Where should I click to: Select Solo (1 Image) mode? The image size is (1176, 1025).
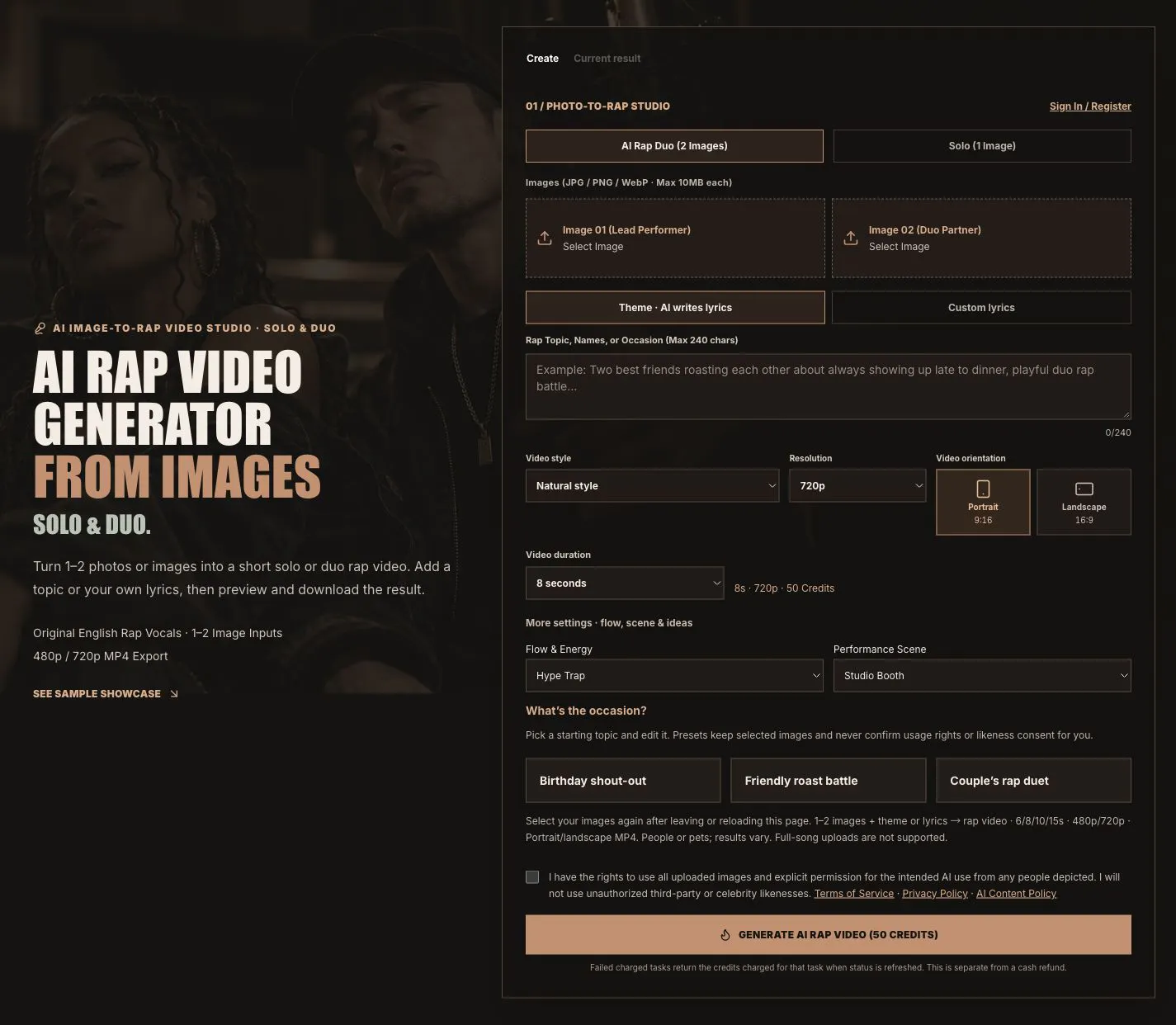click(982, 146)
